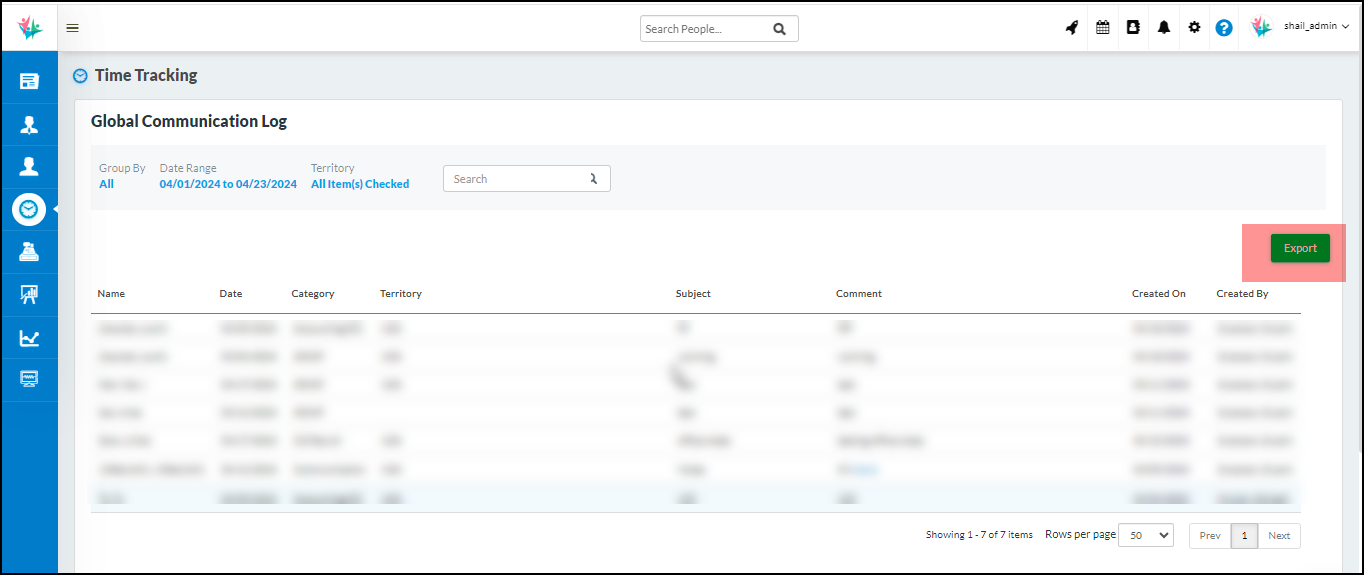
Task: Click the rocket icon in top bar
Action: 1072,28
